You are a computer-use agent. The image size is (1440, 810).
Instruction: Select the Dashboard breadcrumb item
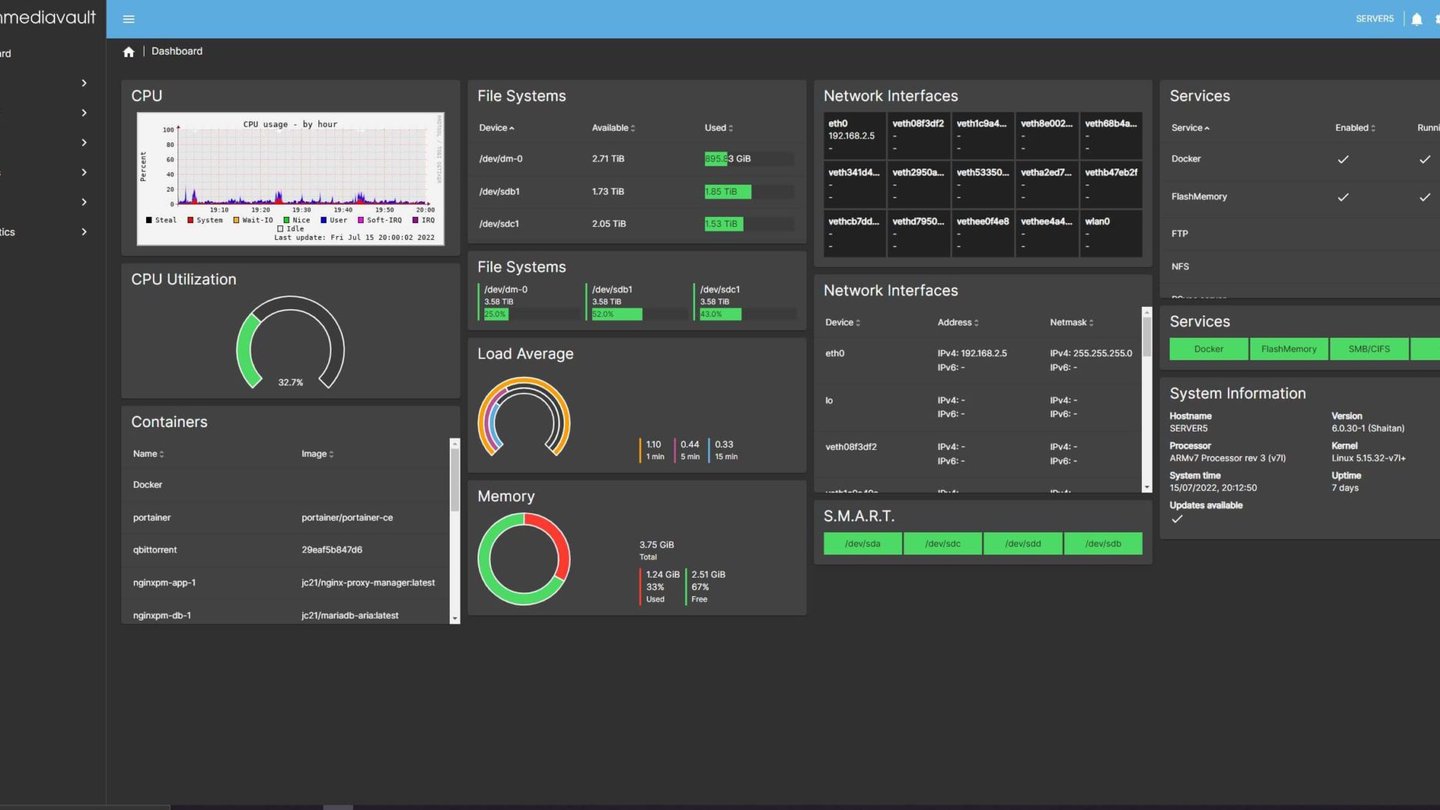177,51
